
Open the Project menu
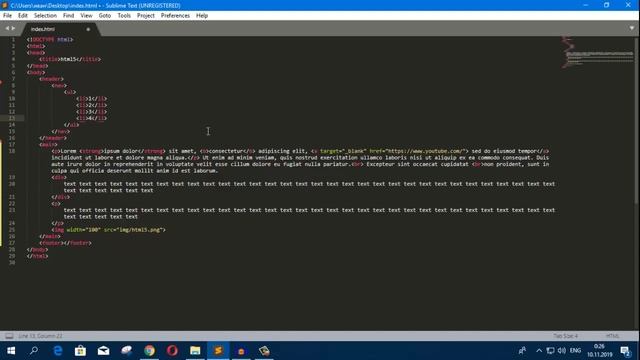[x=145, y=16]
